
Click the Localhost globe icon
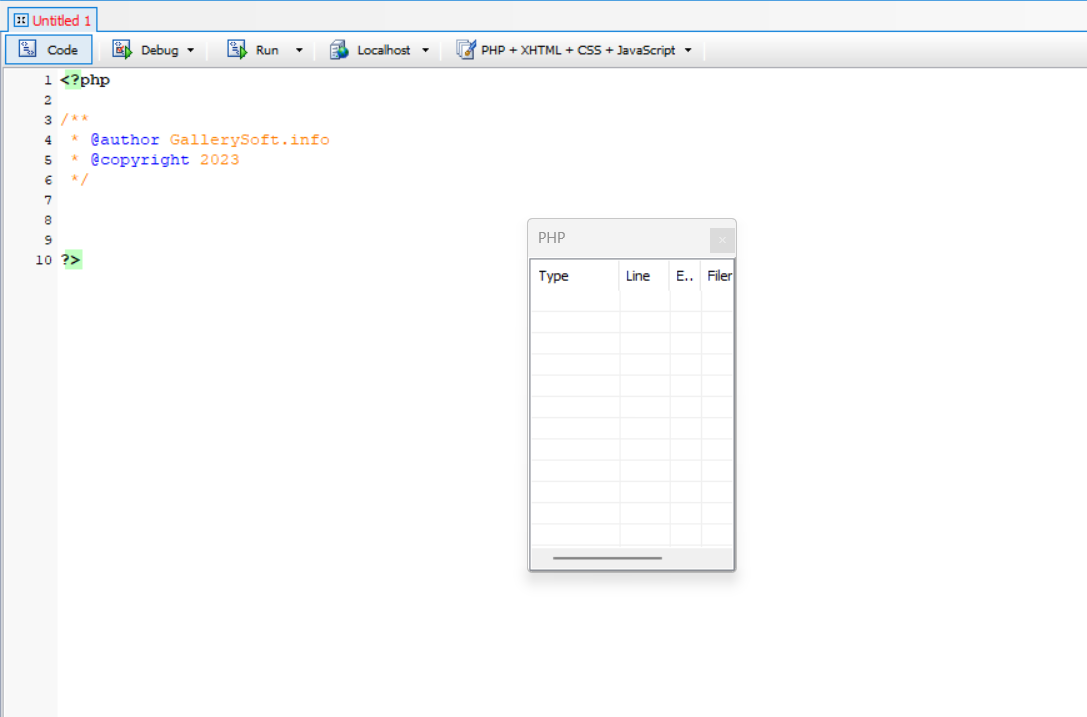(339, 49)
